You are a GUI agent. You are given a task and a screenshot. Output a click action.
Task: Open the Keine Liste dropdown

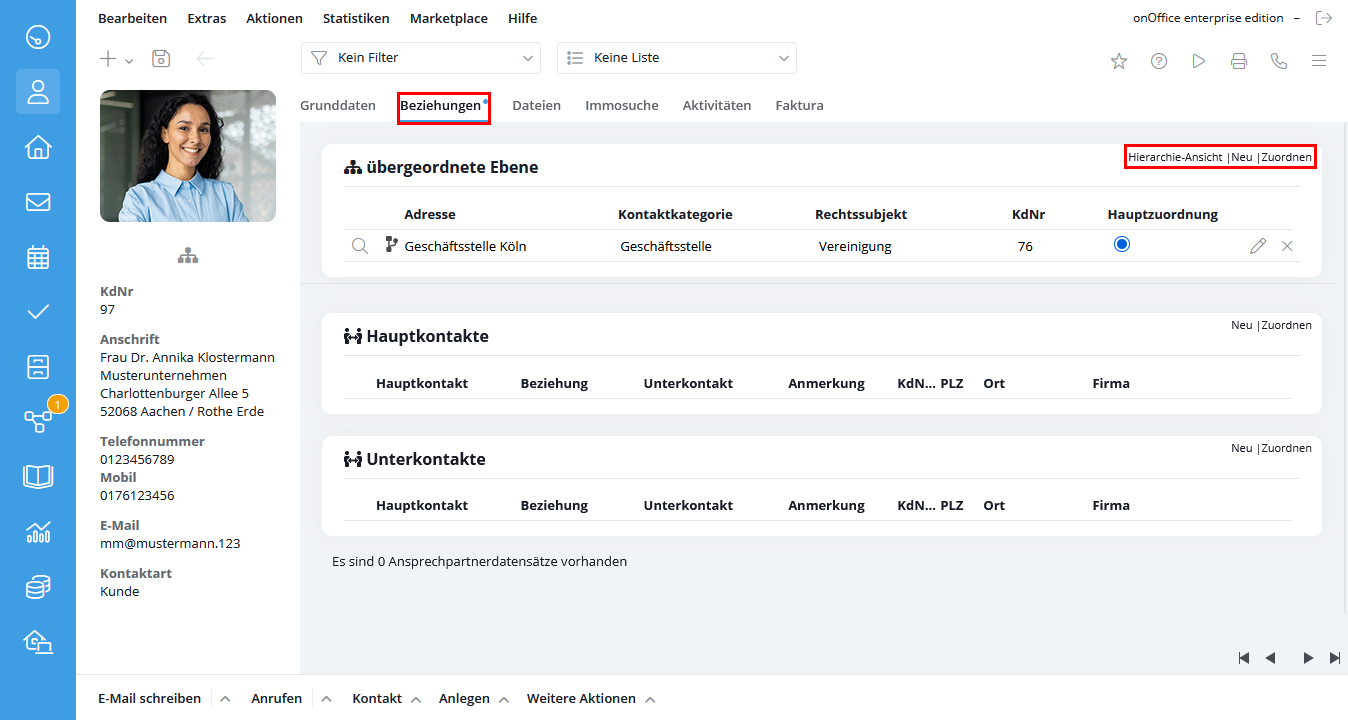[676, 58]
